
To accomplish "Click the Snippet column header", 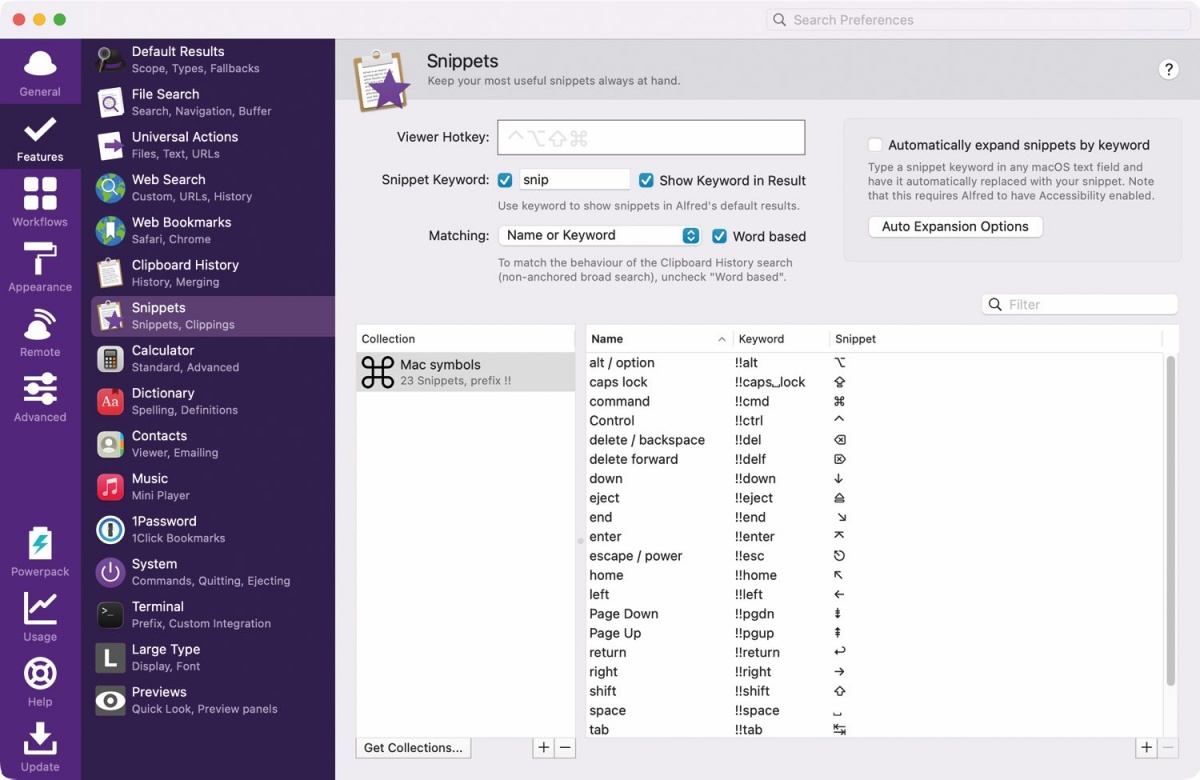I will [x=995, y=339].
